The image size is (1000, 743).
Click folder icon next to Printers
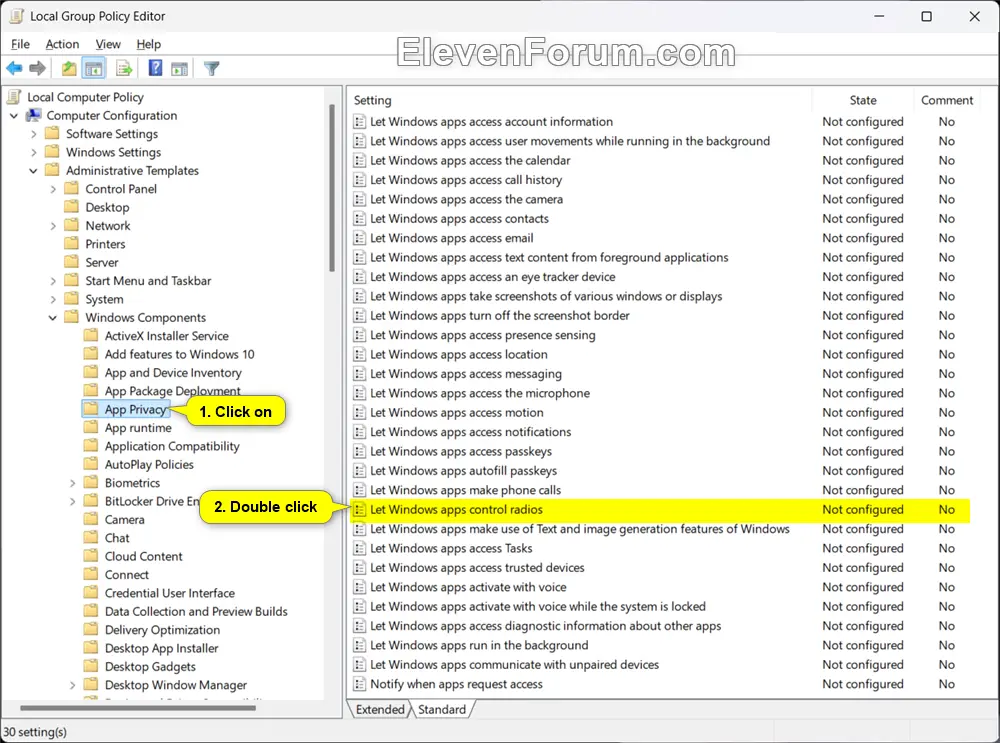72,244
